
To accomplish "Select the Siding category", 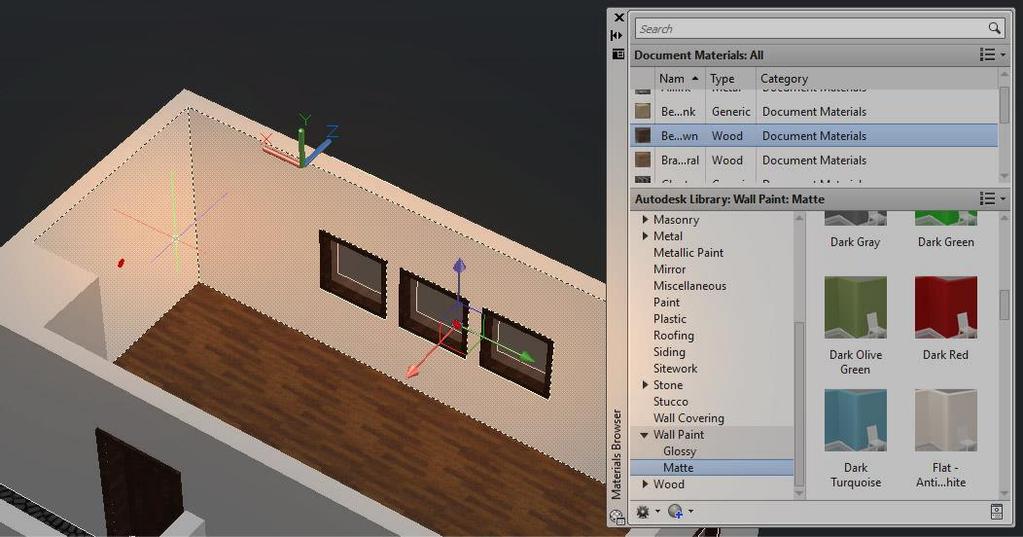I will point(669,352).
